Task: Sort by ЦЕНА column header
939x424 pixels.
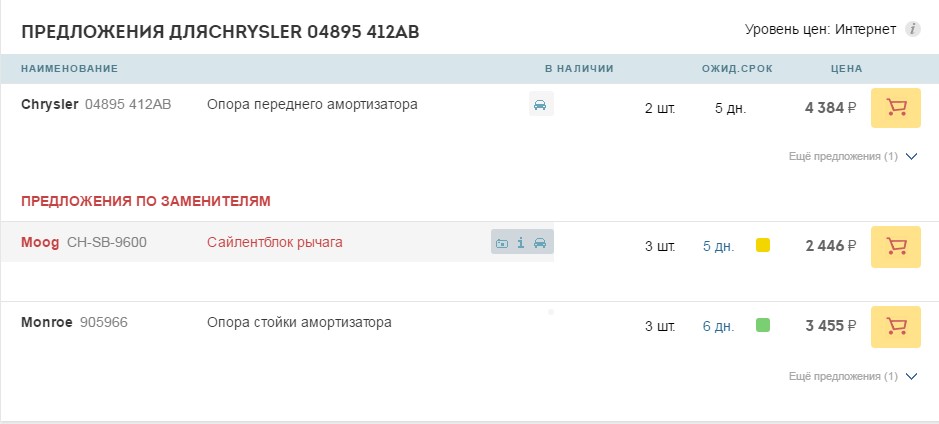Action: 847,69
